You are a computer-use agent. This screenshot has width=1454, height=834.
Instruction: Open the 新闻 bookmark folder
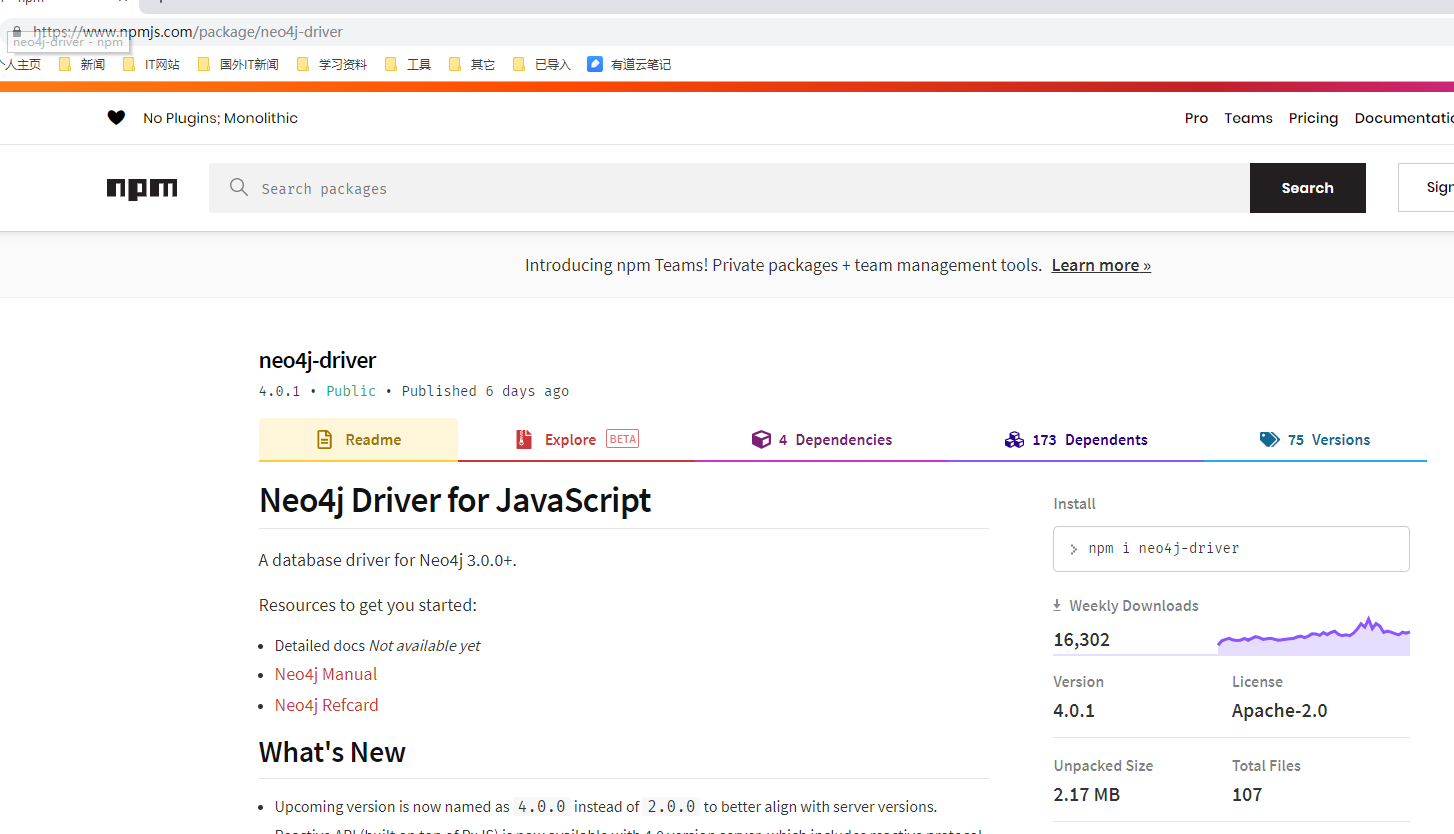tap(82, 64)
